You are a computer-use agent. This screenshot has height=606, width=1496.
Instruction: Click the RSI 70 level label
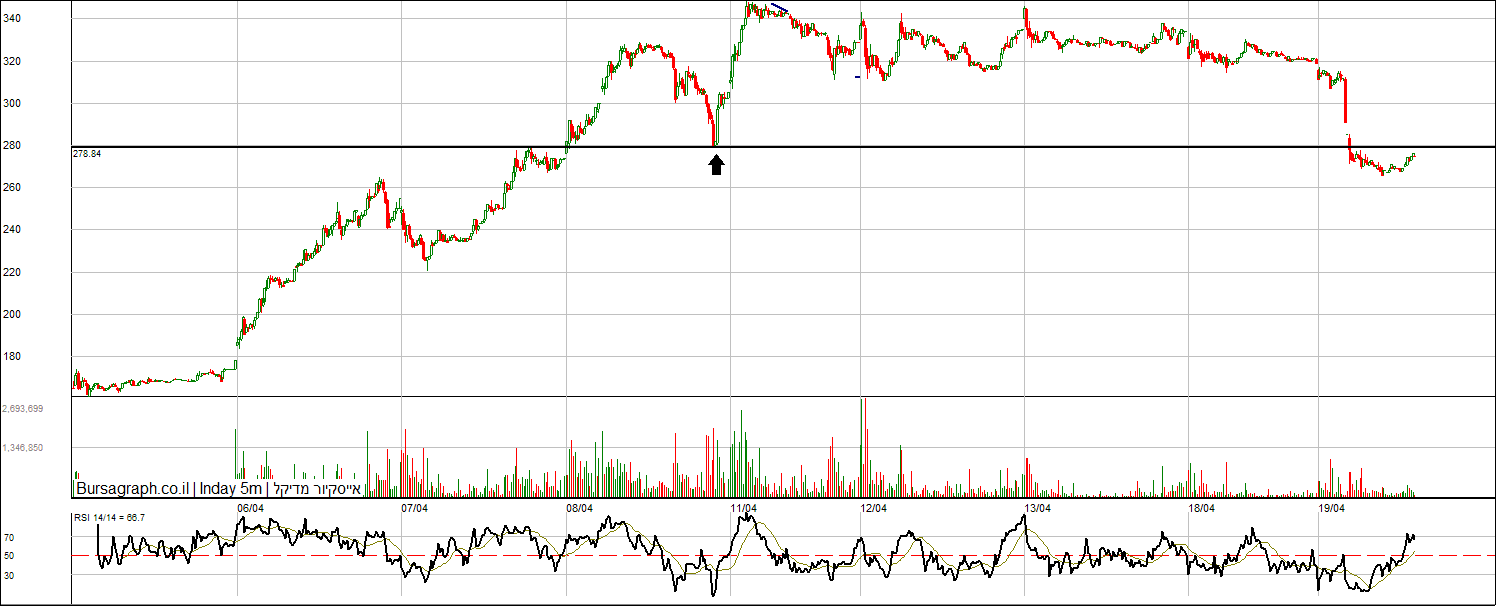click(9, 538)
